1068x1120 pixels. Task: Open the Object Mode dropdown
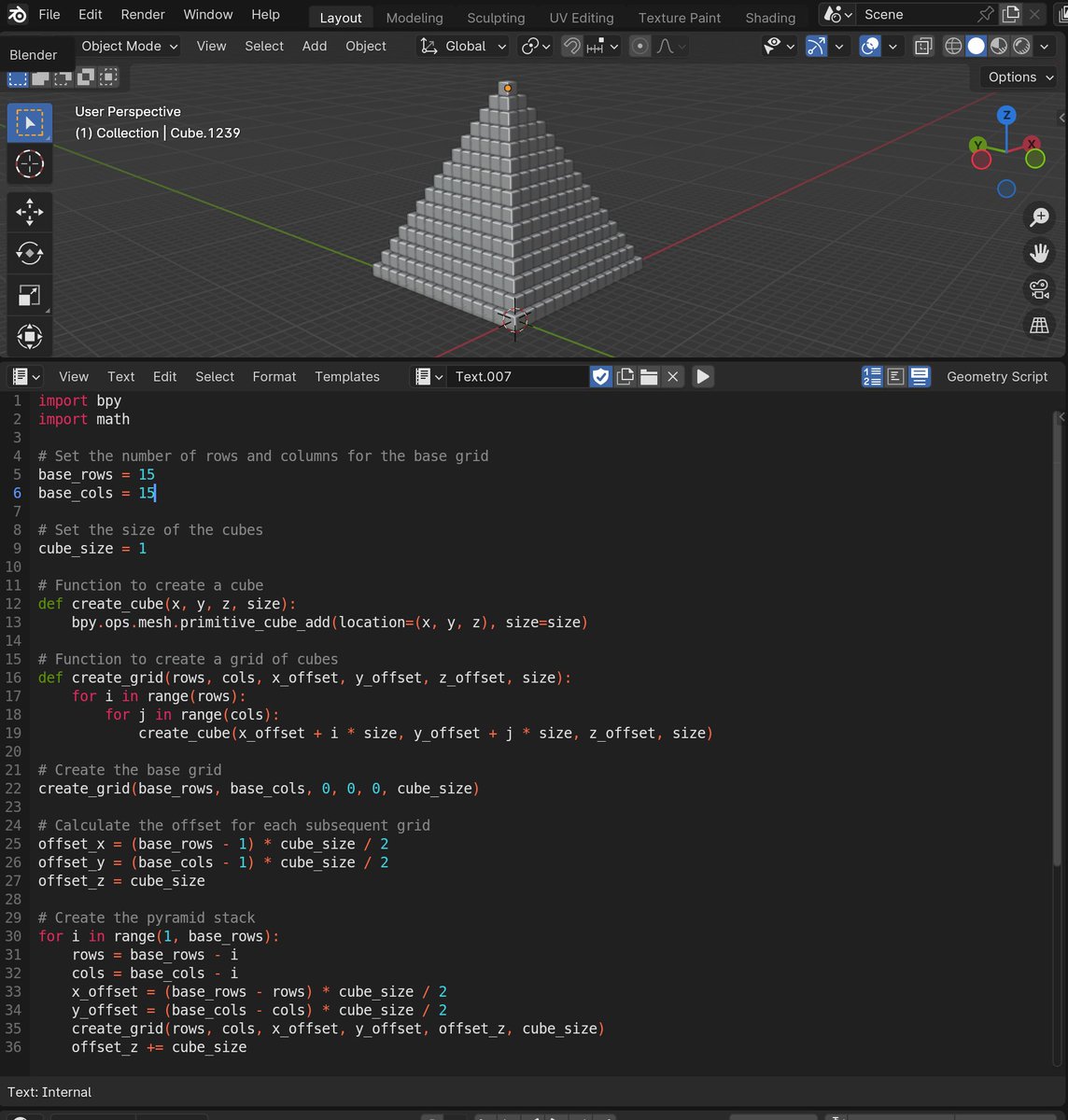click(128, 46)
